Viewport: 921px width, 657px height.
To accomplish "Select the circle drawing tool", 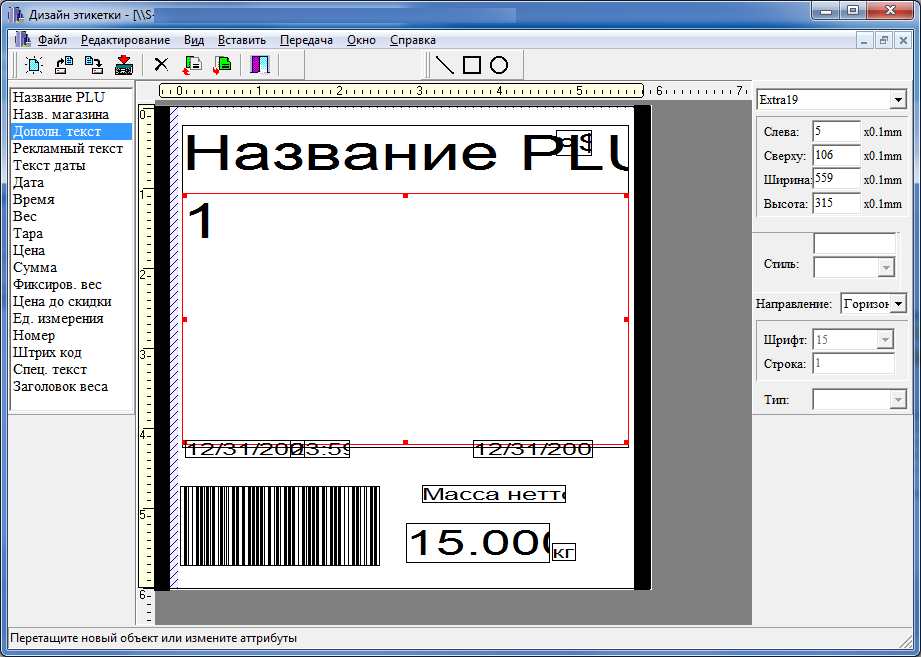I will coord(499,65).
